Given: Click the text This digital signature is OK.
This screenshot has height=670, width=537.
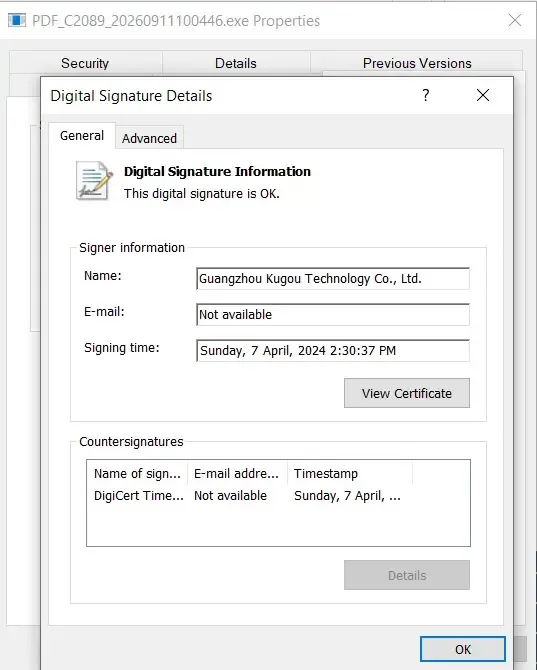Looking at the screenshot, I should coord(202,194).
